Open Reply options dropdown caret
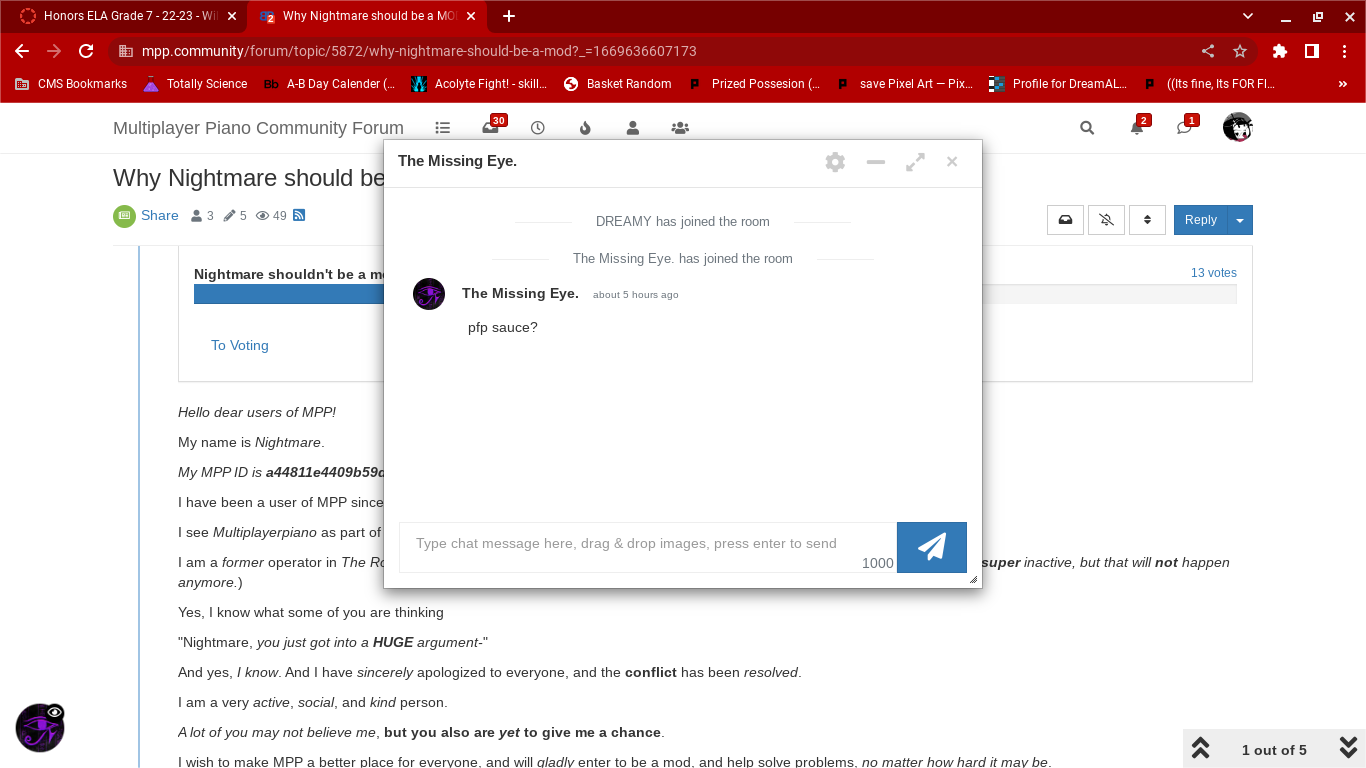Image resolution: width=1366 pixels, height=768 pixels. pyautogui.click(x=1240, y=220)
